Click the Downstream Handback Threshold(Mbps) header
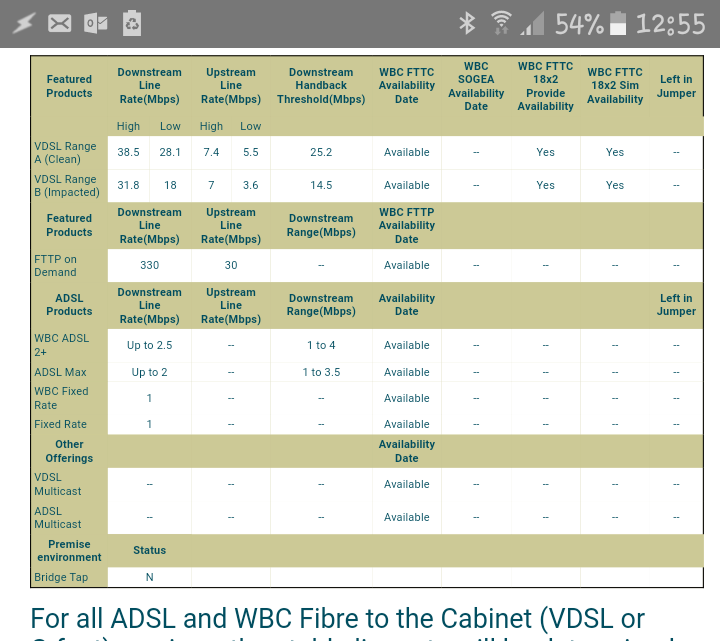Screen dimensions: 720x641 pos(321,85)
